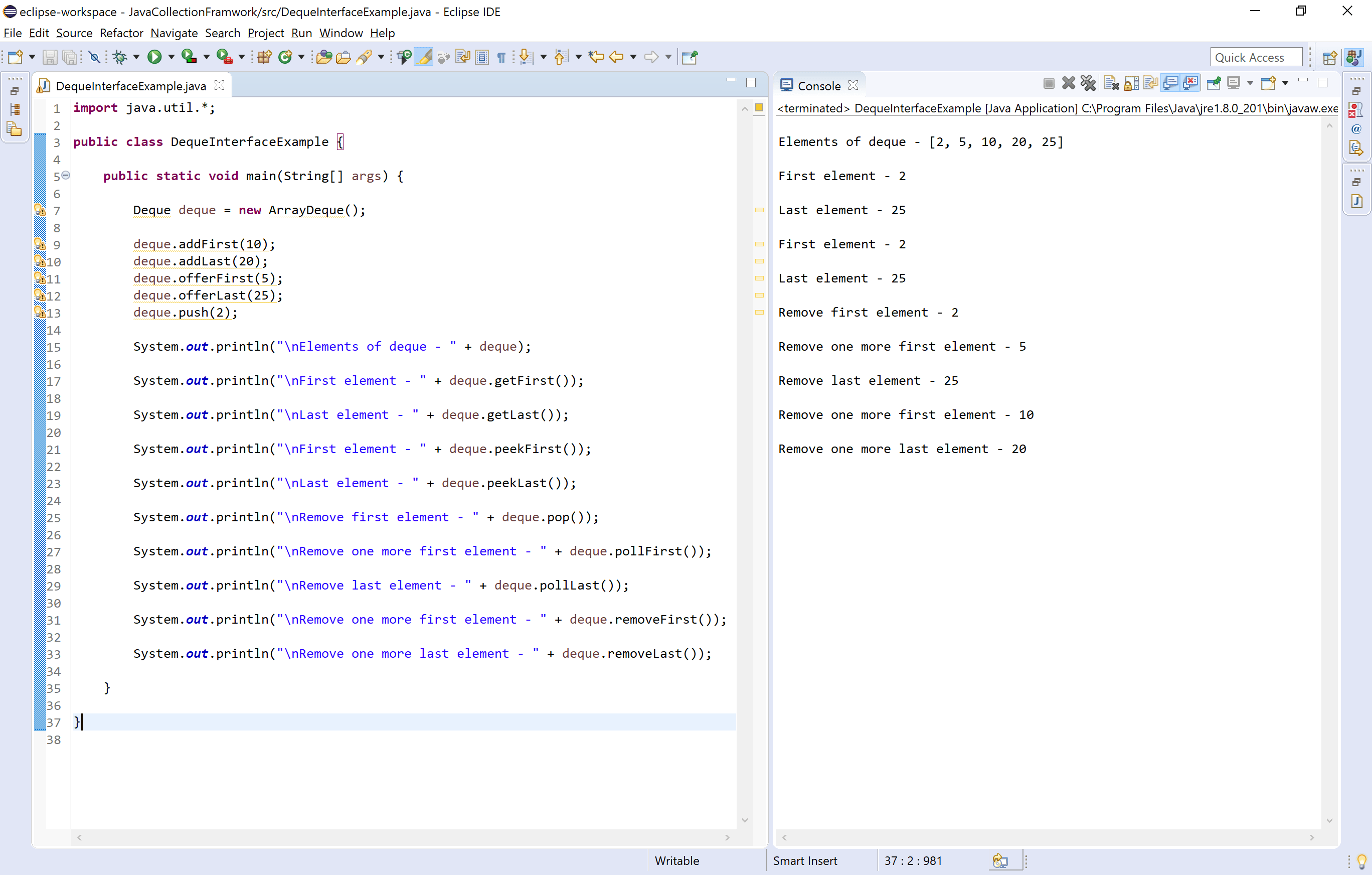Click the Open Type icon
The height and width of the screenshot is (875, 1372).
323,57
